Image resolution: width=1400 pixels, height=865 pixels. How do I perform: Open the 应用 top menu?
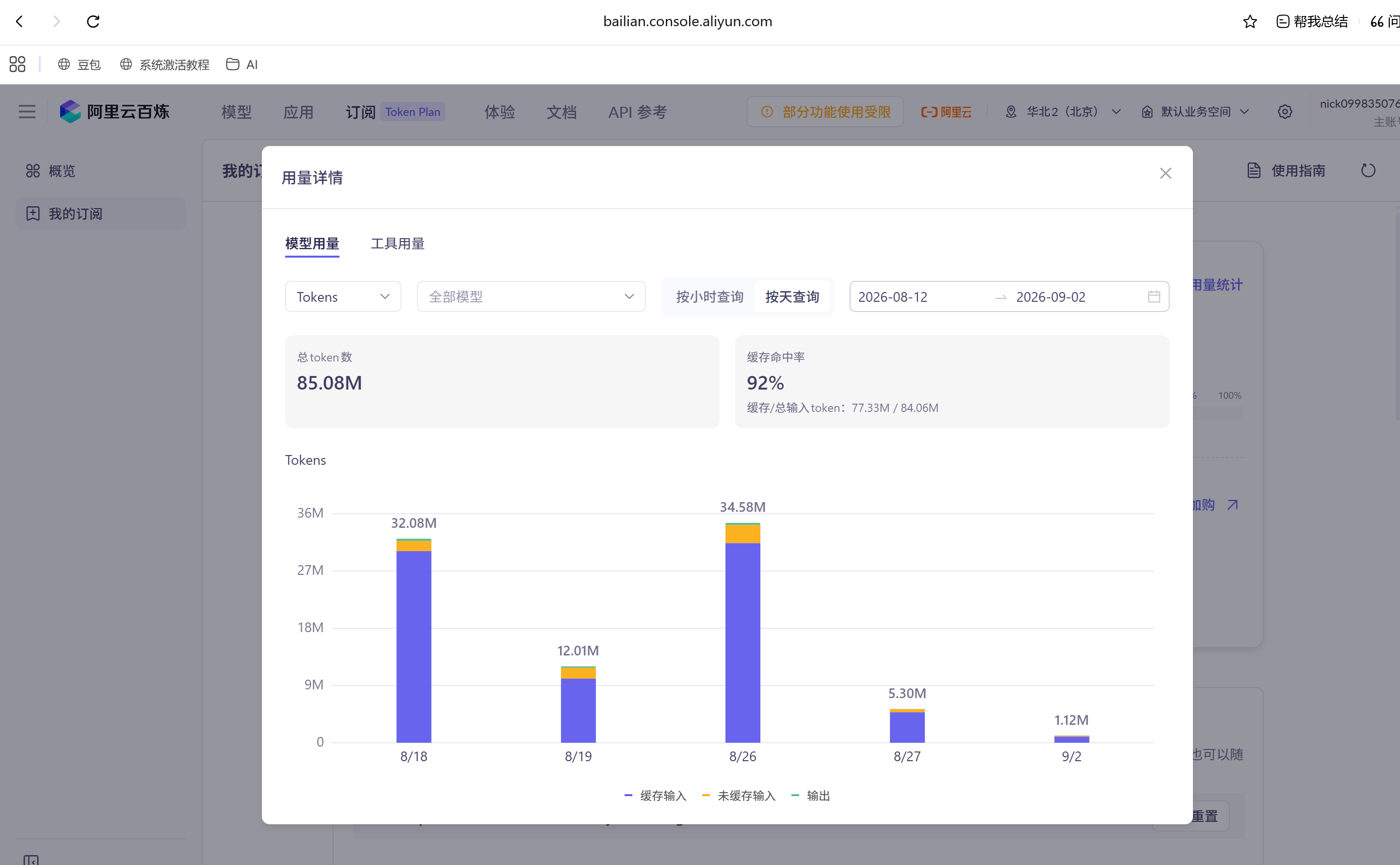tap(298, 112)
